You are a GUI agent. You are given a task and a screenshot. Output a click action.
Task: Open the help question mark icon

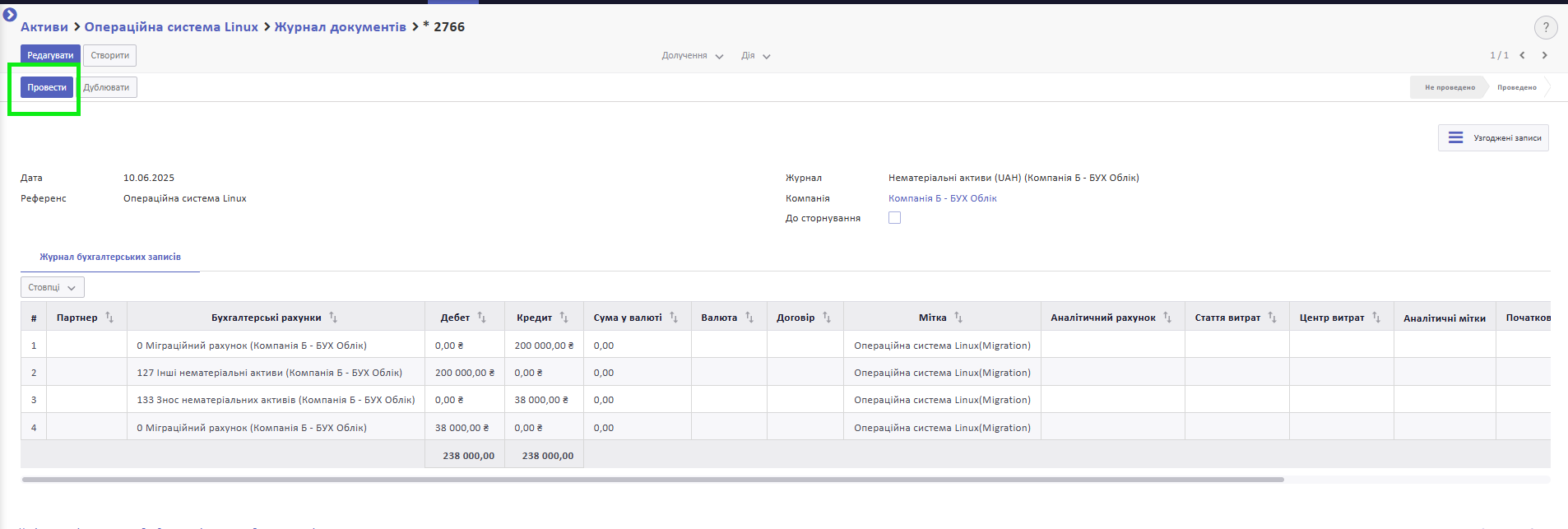[1546, 27]
